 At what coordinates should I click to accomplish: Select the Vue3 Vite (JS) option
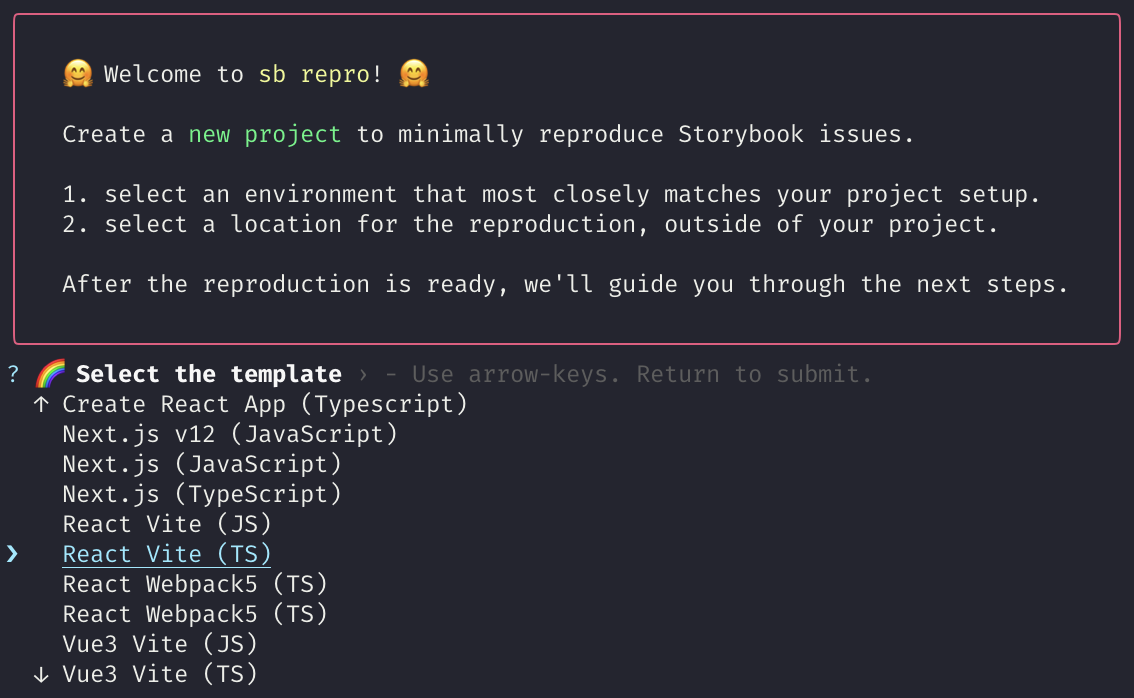160,644
